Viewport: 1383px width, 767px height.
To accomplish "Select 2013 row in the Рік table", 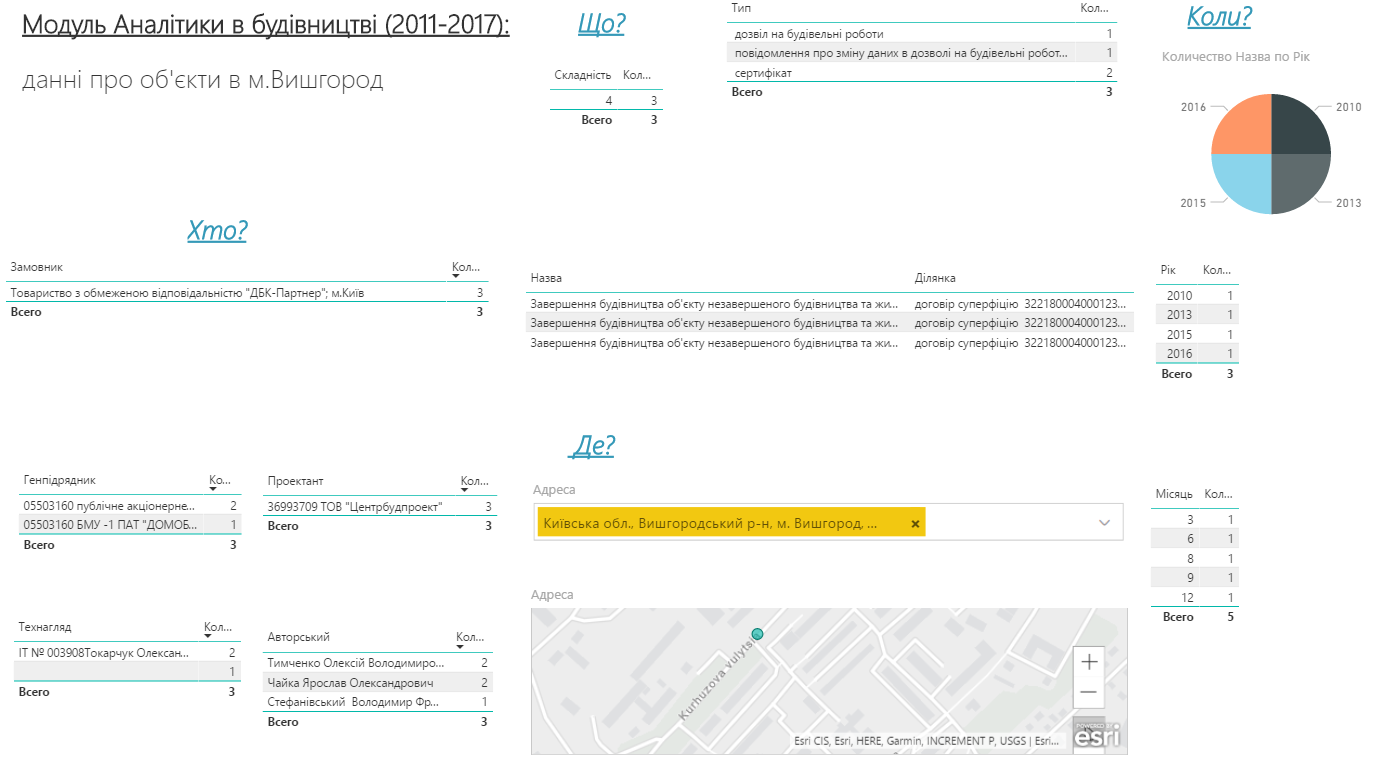I will click(x=1197, y=315).
